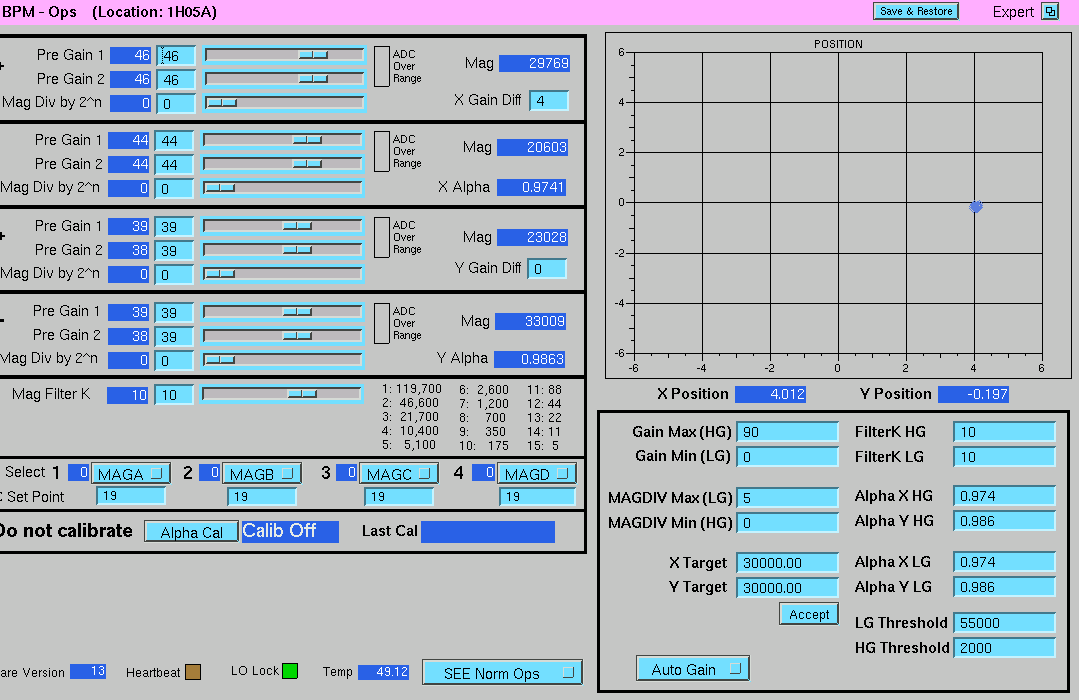
Task: Click the Gain Max (HG) input field
Action: pyautogui.click(x=787, y=432)
